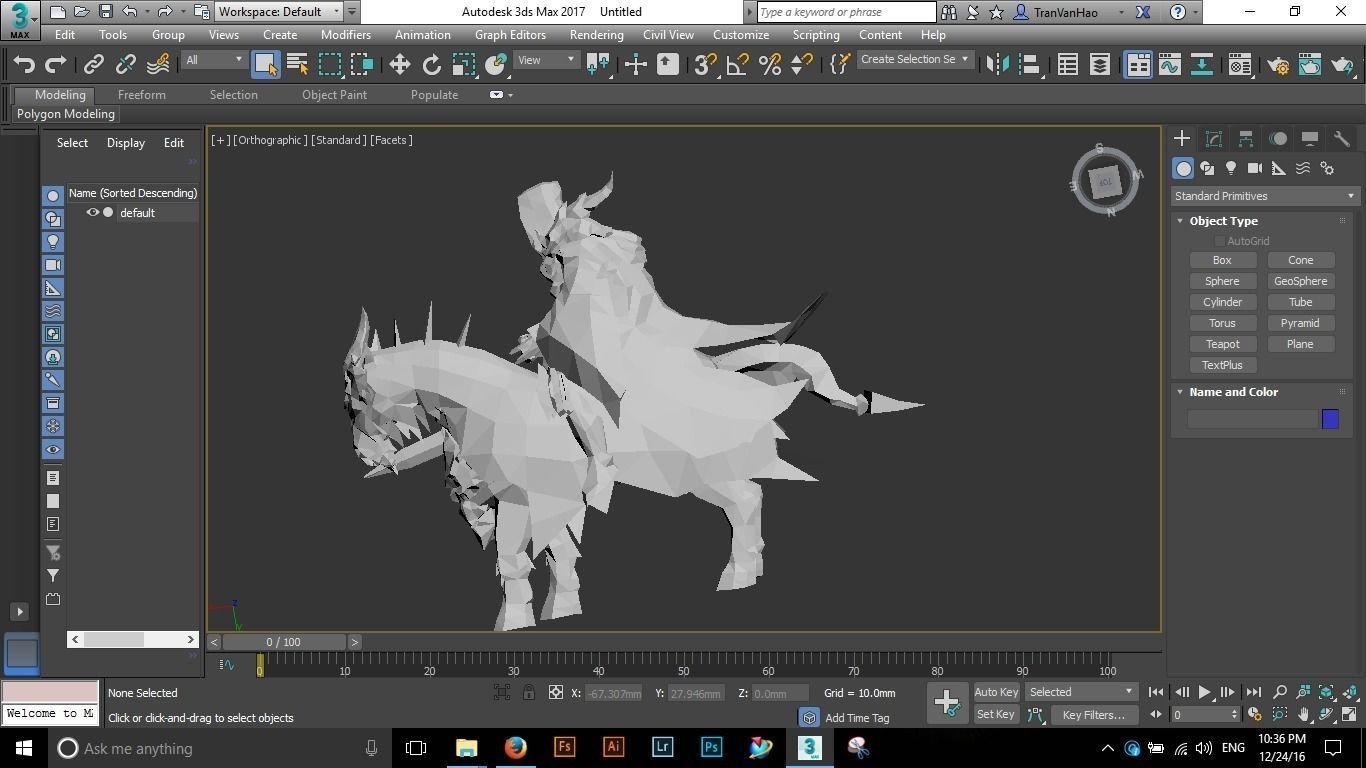
Task: Select the Select and Move tool
Action: click(399, 64)
